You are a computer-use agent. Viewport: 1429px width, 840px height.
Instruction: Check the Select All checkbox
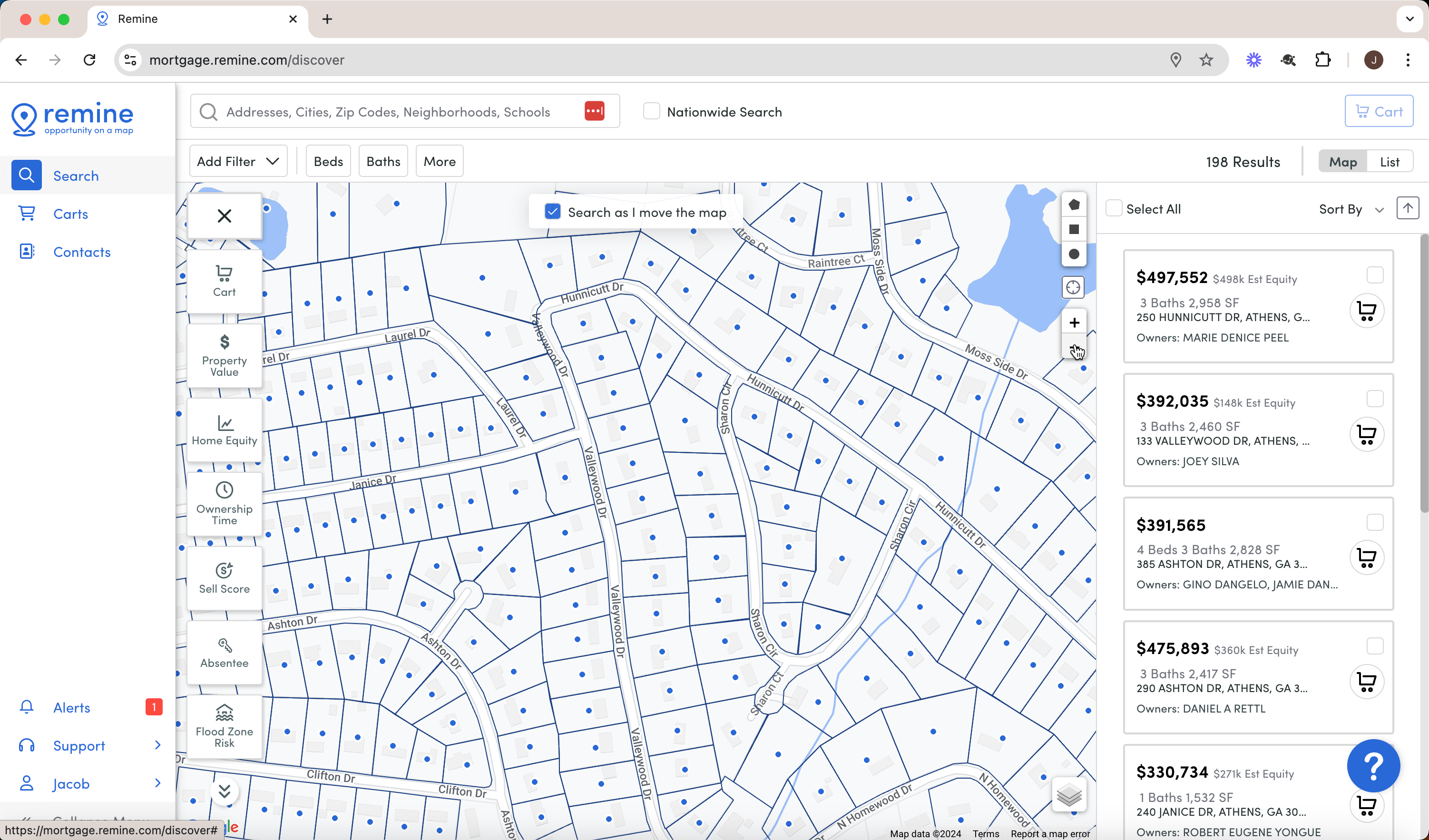(1114, 209)
